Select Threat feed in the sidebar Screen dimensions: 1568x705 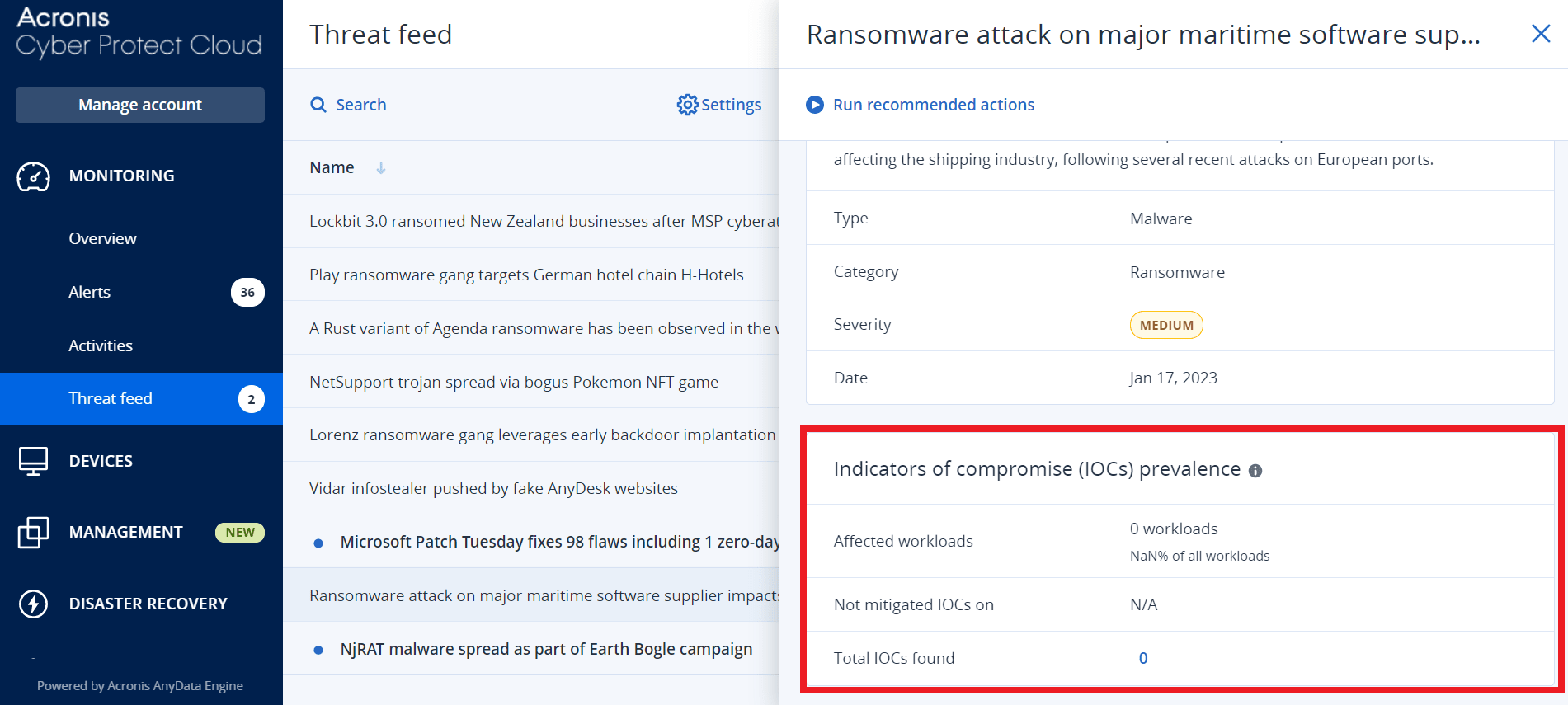111,399
